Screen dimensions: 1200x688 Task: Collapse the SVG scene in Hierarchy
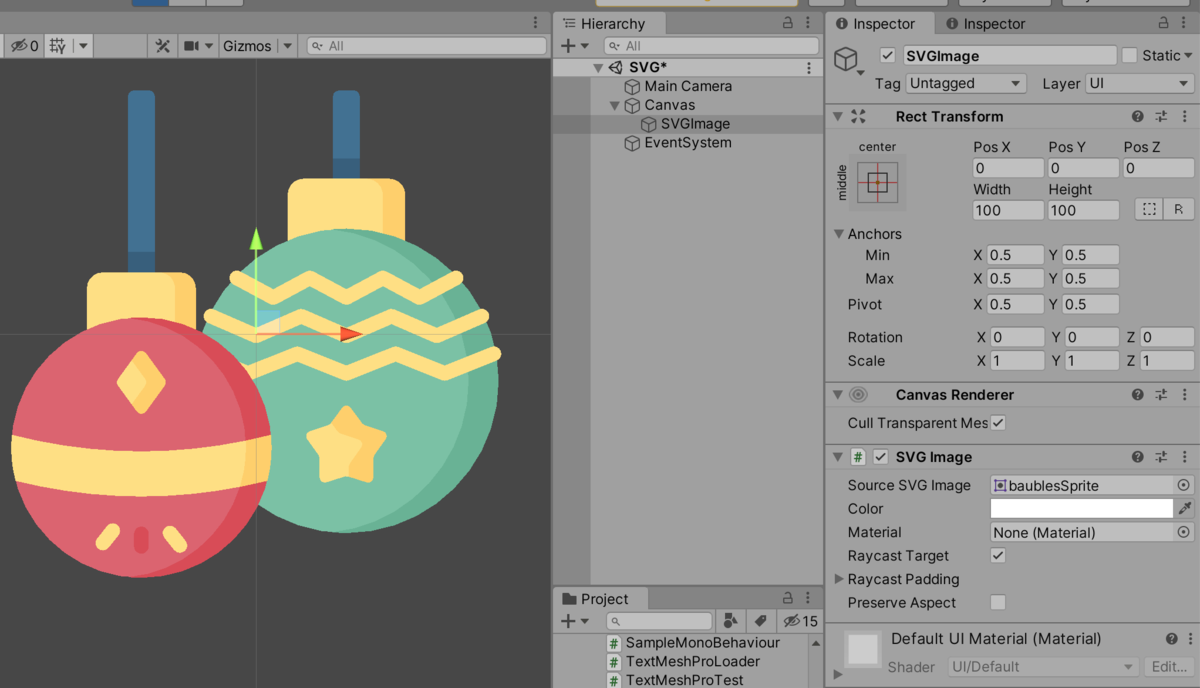599,68
